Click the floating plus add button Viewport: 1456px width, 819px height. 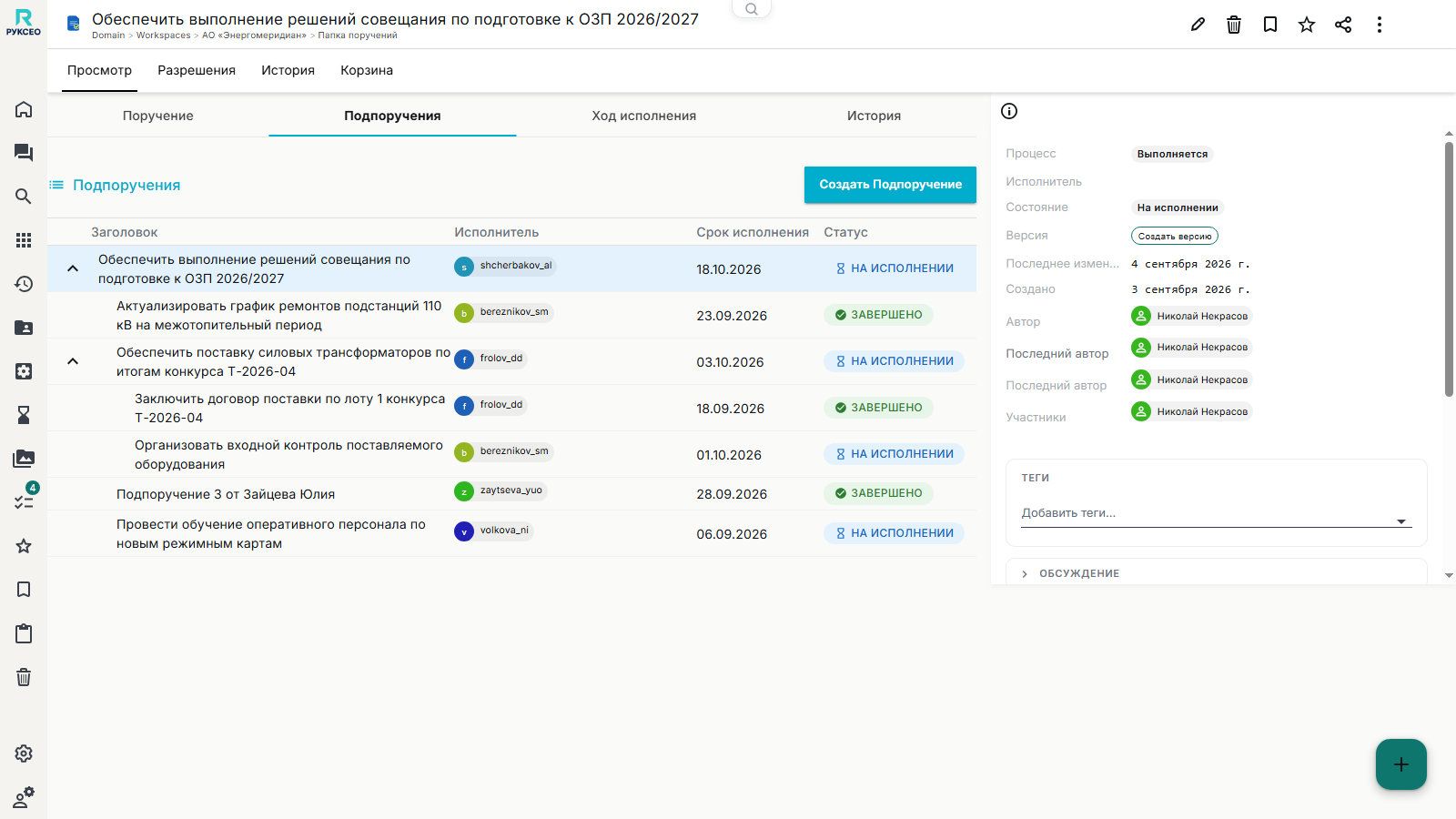[1401, 764]
